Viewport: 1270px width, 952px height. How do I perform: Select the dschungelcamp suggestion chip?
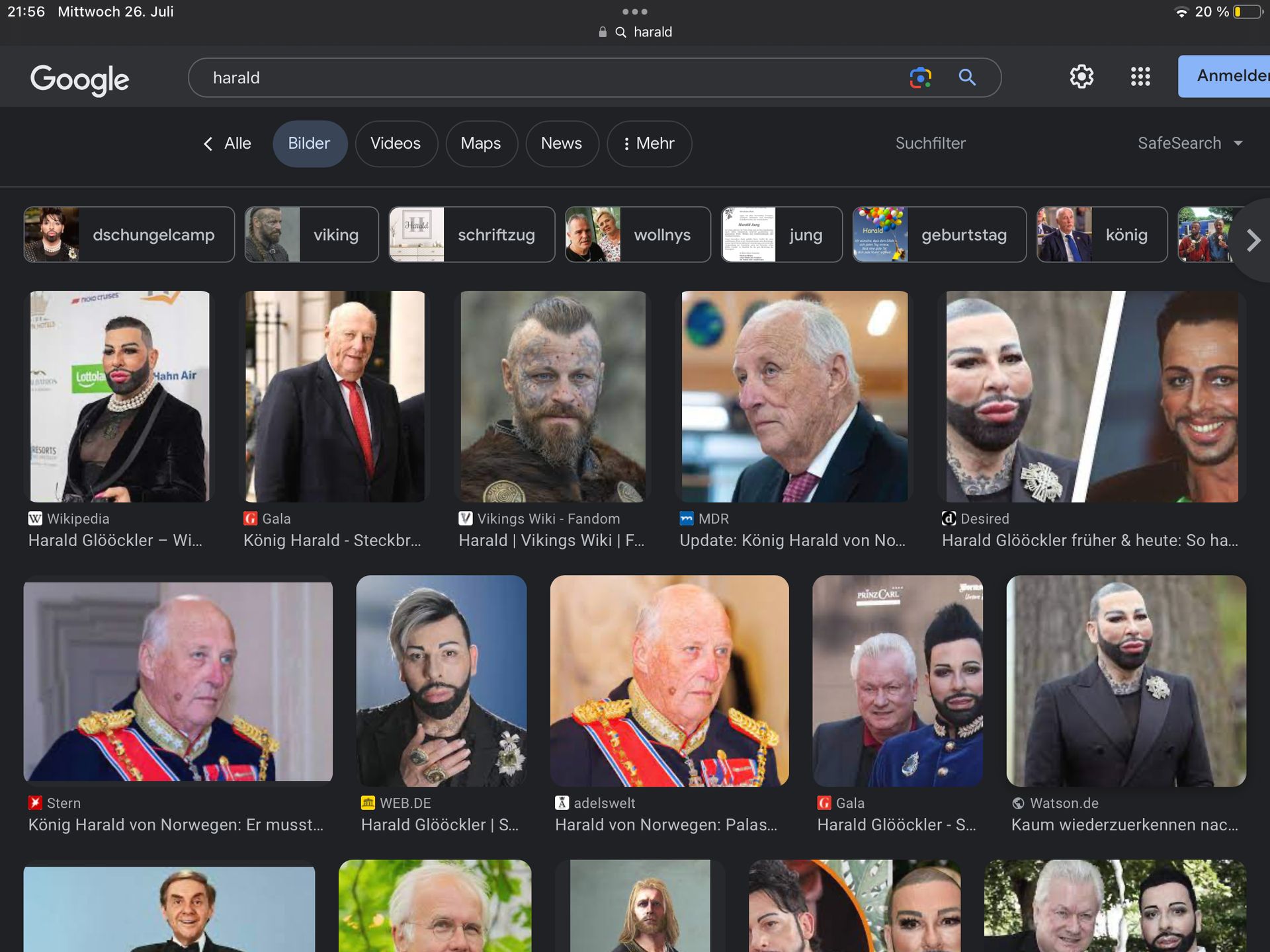(x=129, y=235)
